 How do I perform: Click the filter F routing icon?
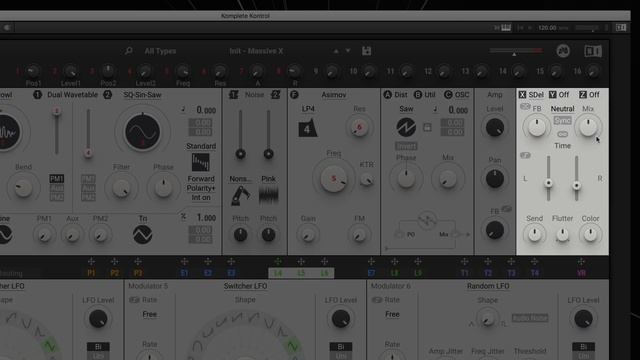coord(294,95)
